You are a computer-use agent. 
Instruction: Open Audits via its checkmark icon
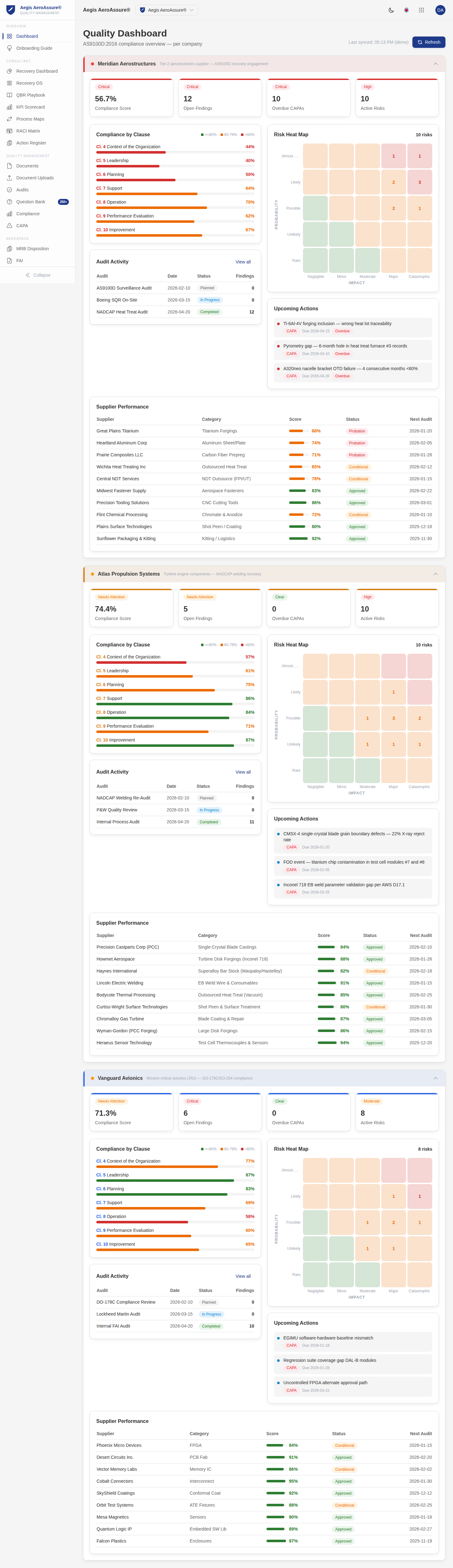coord(9,190)
